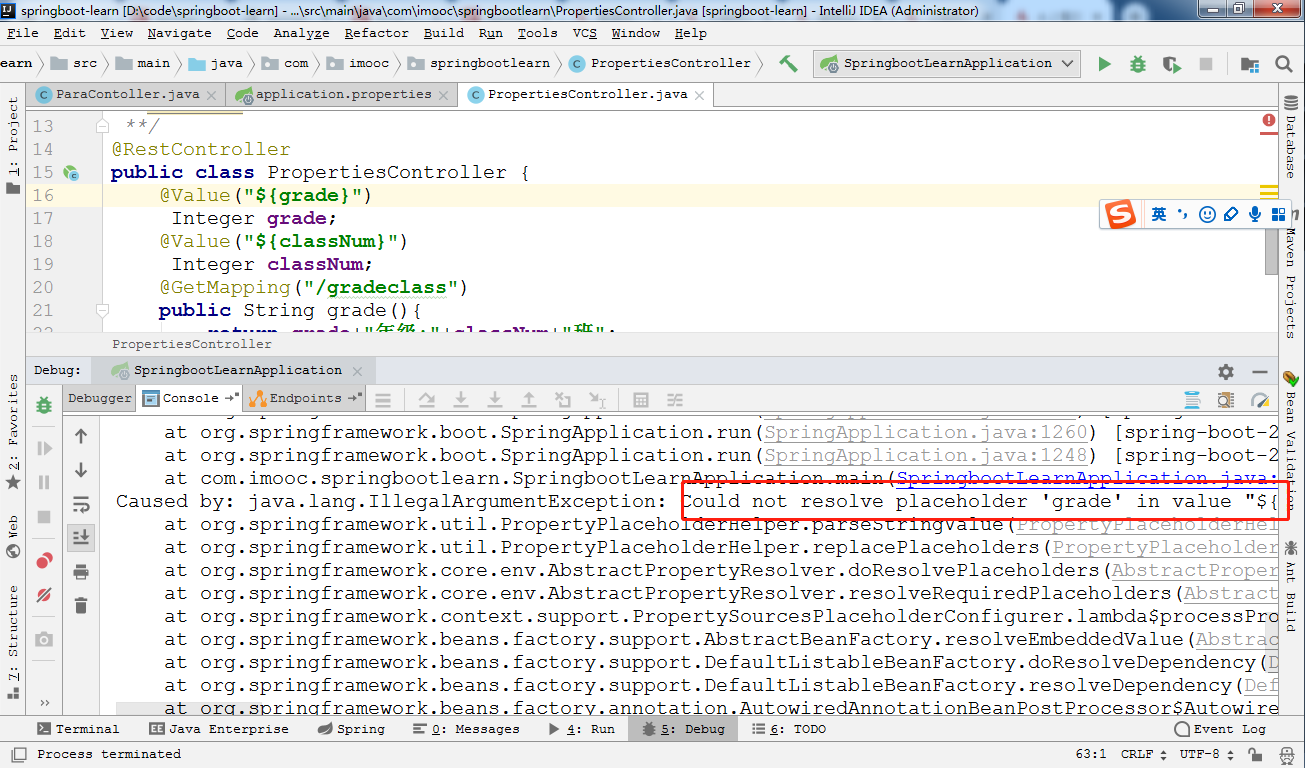The height and width of the screenshot is (768, 1305).
Task: Open the hidden left tool buttons chevron
Action: (44, 702)
